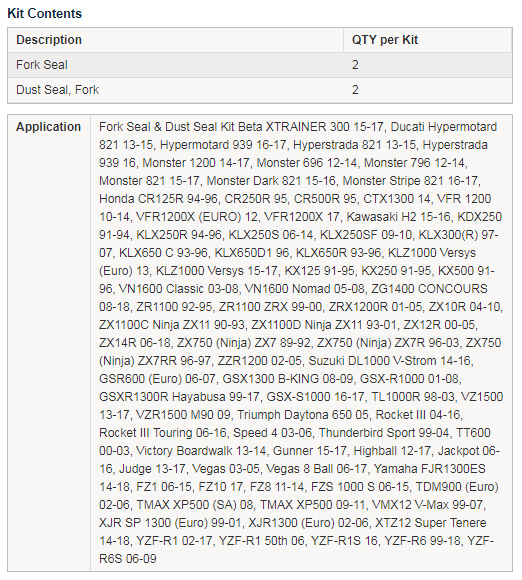522x580 pixels.
Task: Click the GSXR1300R Hayabusa 99-17 entry
Action: pyautogui.click(x=179, y=397)
